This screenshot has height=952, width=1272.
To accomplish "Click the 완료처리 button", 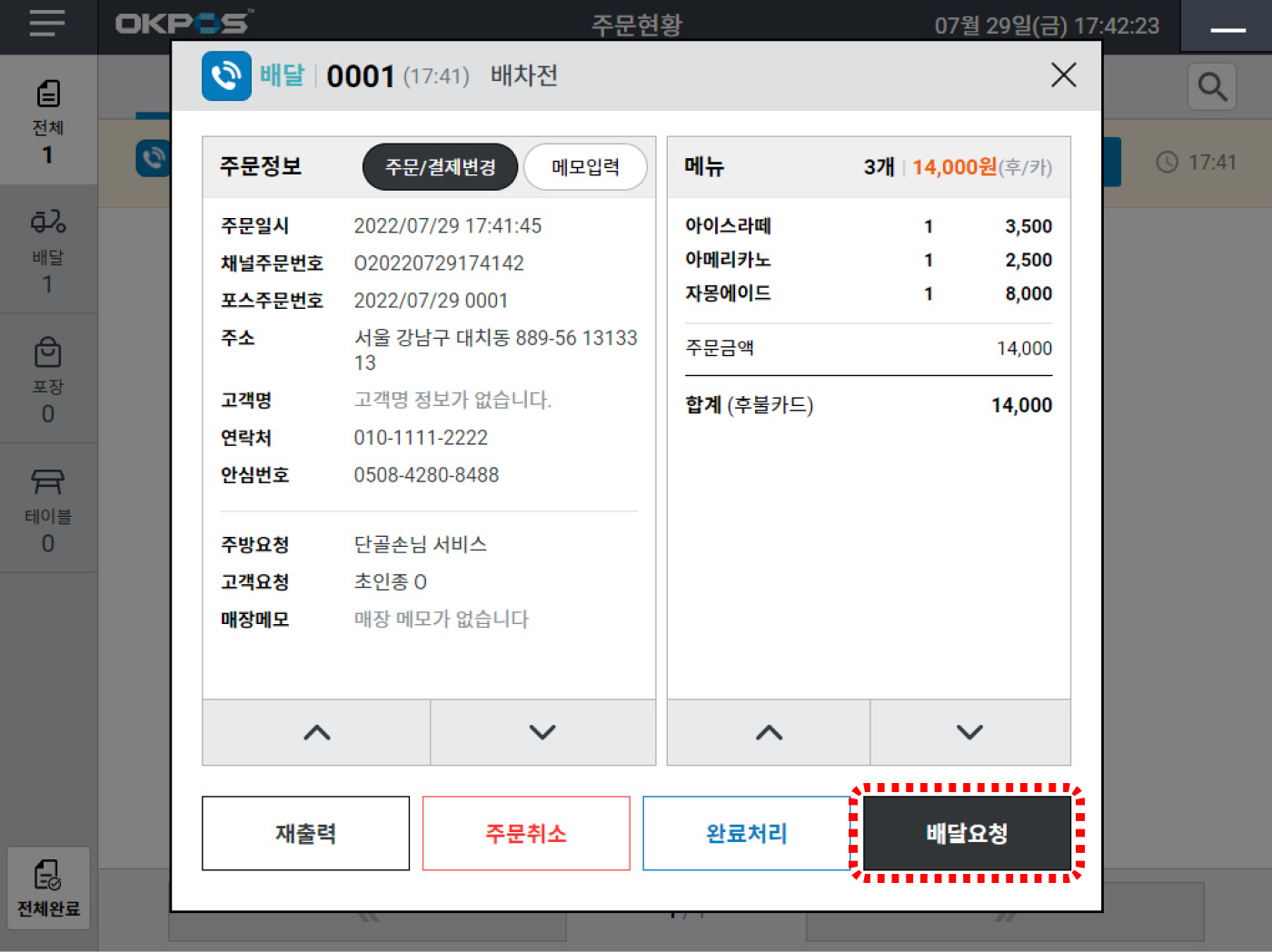I will coord(746,833).
